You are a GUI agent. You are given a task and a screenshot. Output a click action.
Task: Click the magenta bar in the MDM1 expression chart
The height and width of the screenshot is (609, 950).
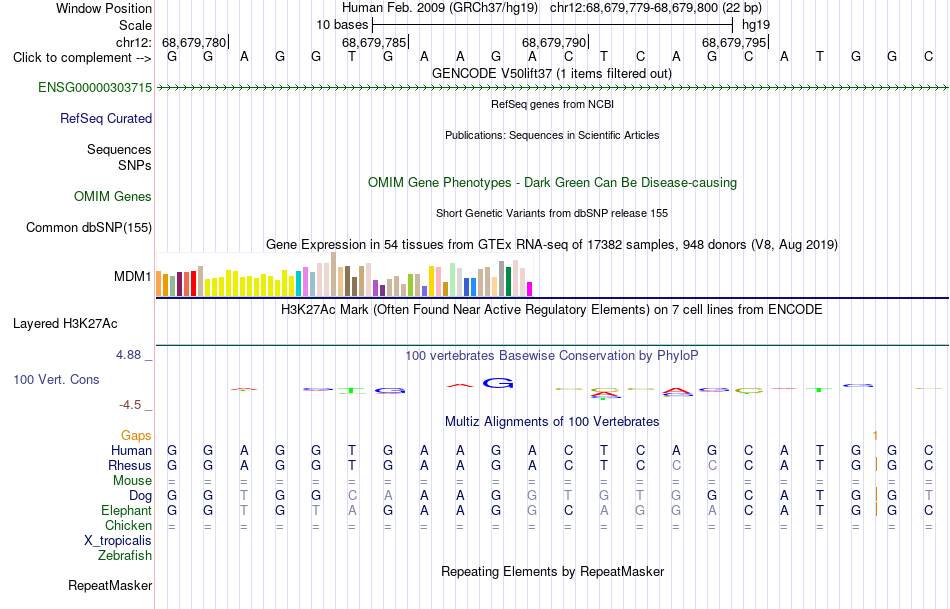tap(530, 289)
